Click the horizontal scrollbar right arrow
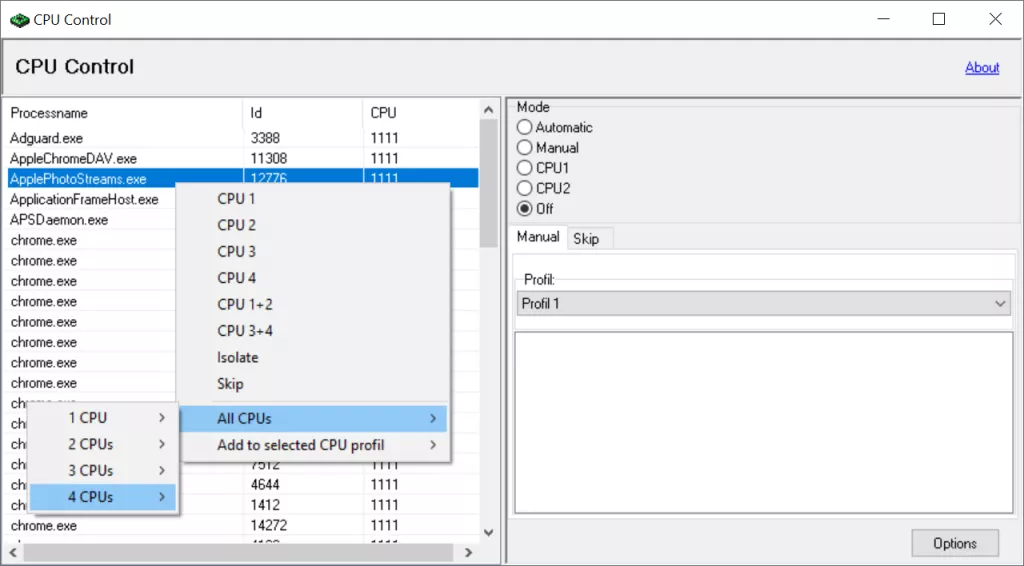The image size is (1024, 566). pos(468,552)
